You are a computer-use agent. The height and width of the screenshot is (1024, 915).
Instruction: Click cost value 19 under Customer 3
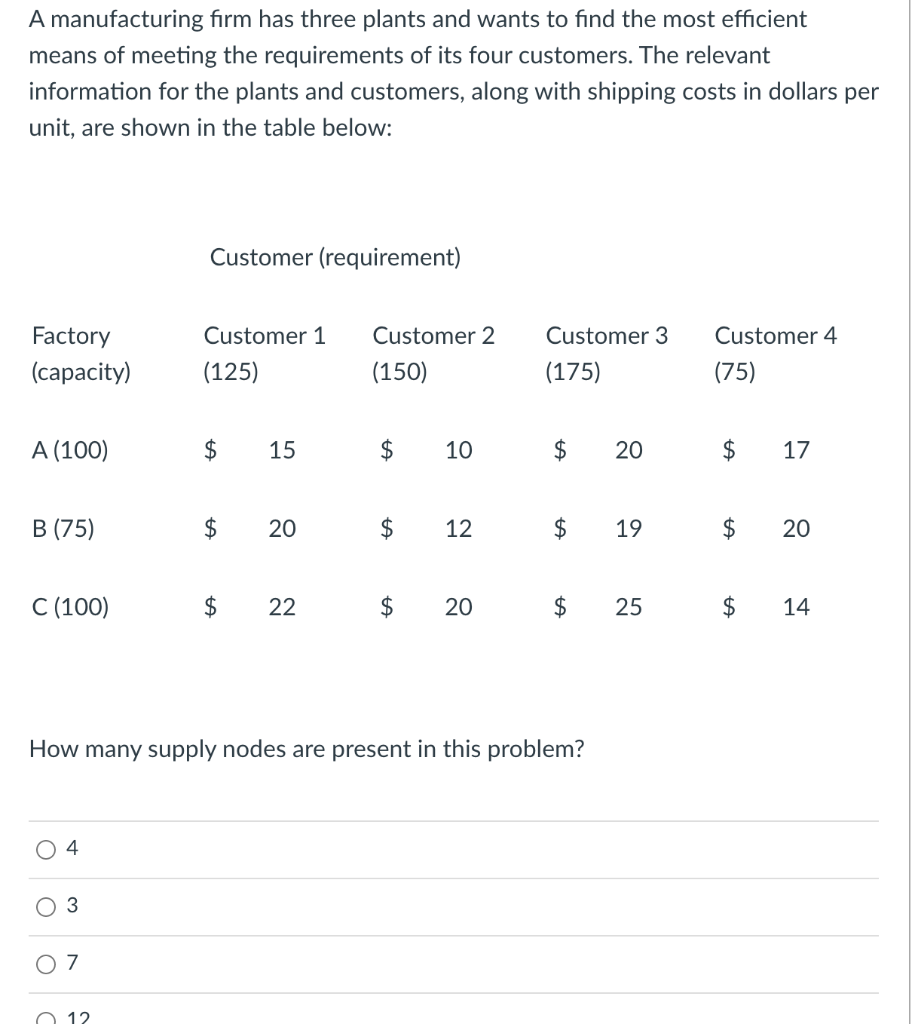pos(628,528)
